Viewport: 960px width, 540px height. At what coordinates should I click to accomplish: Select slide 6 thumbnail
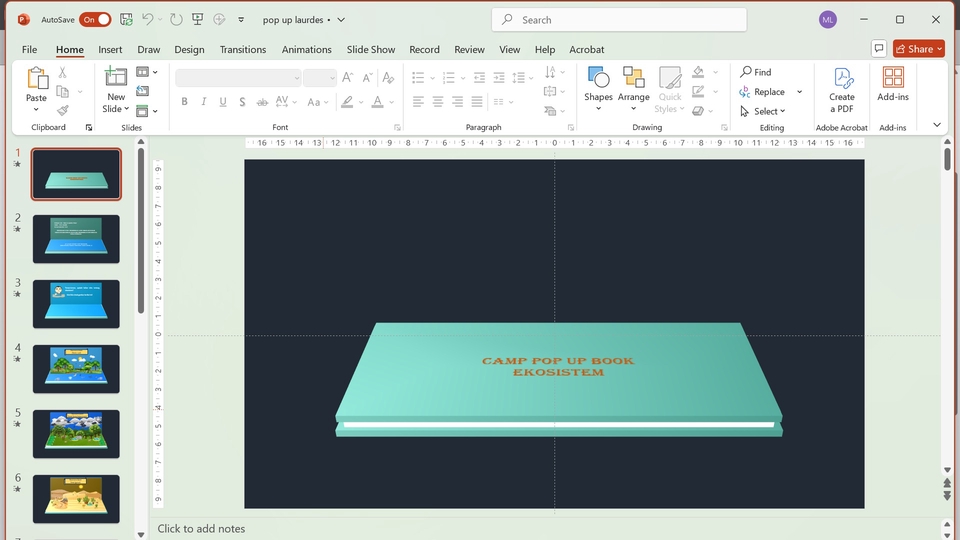click(77, 498)
